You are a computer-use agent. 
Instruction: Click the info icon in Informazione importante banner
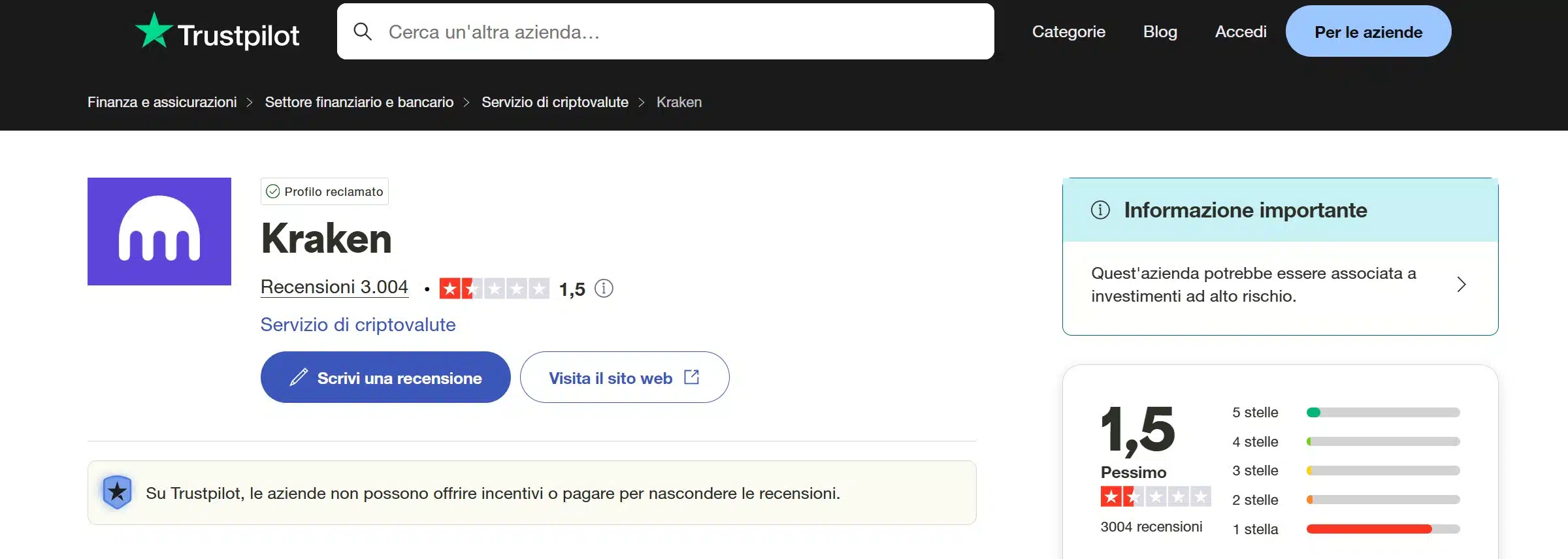[1101, 210]
